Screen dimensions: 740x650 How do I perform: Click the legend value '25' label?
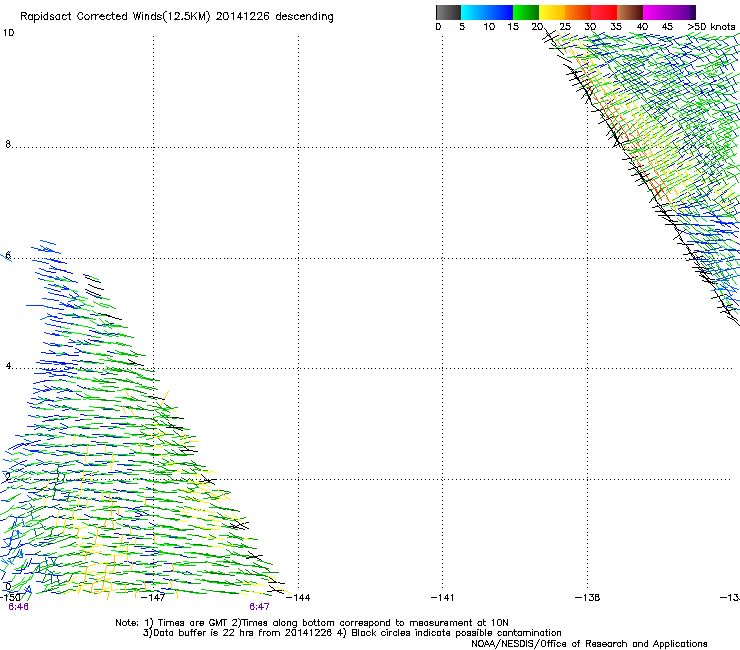(565, 27)
